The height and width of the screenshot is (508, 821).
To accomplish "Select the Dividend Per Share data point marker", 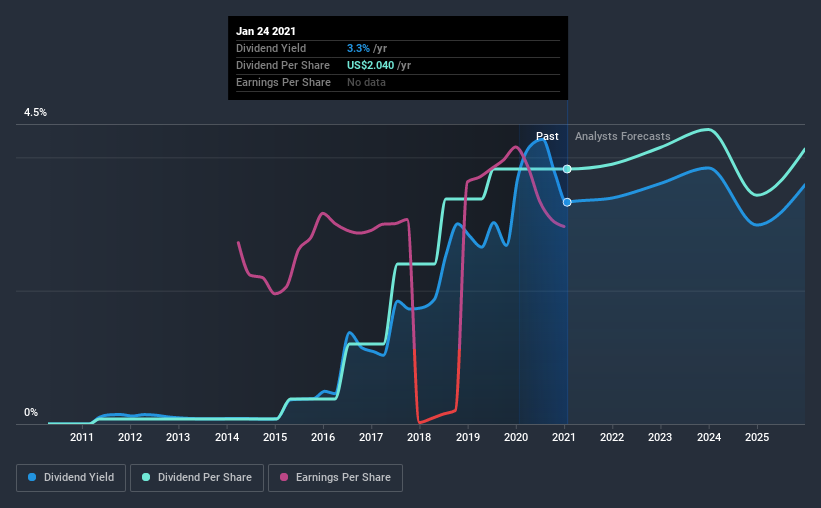I will click(567, 169).
